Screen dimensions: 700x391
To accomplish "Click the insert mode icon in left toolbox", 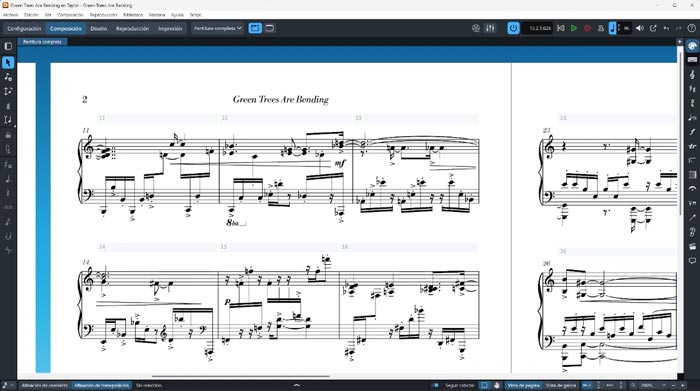I will pyautogui.click(x=8, y=120).
